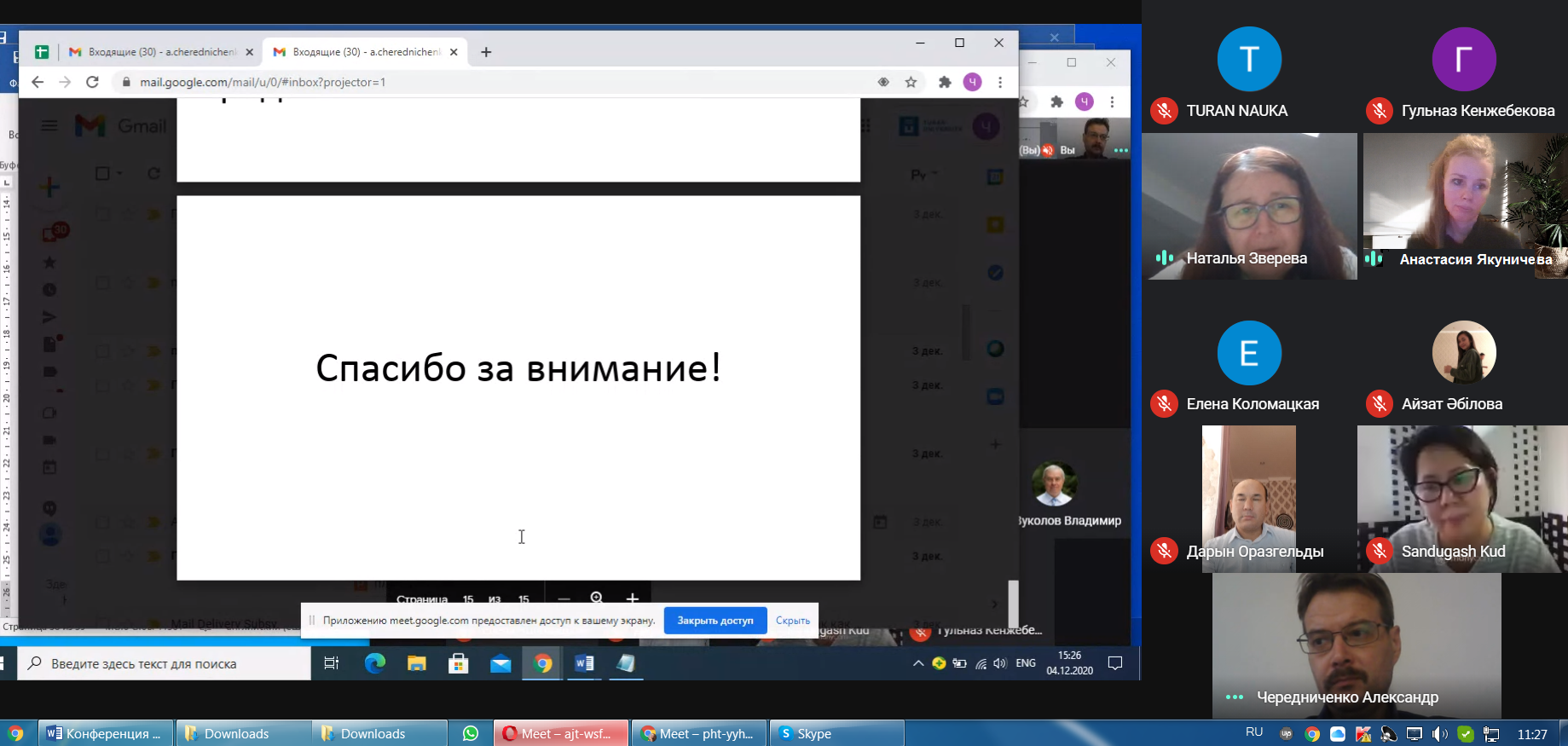Zoom out the document preview with minus

[x=564, y=598]
